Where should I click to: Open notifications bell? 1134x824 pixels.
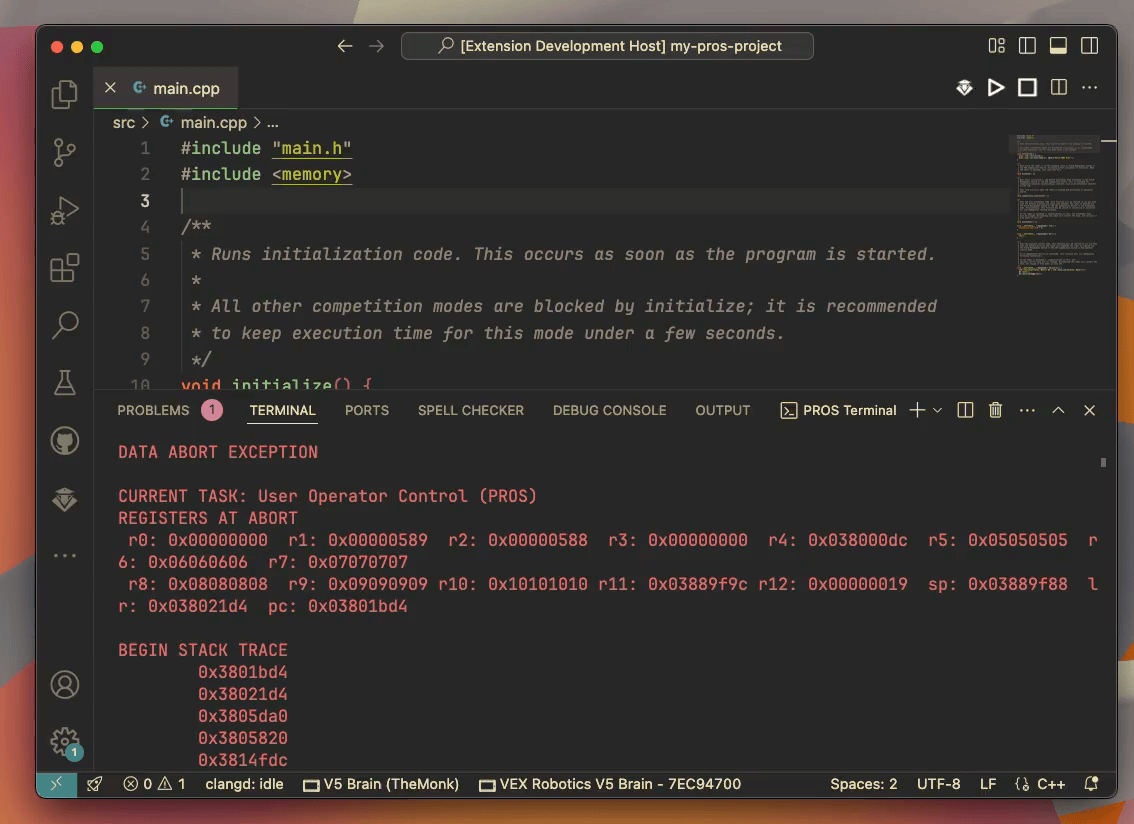point(1091,784)
